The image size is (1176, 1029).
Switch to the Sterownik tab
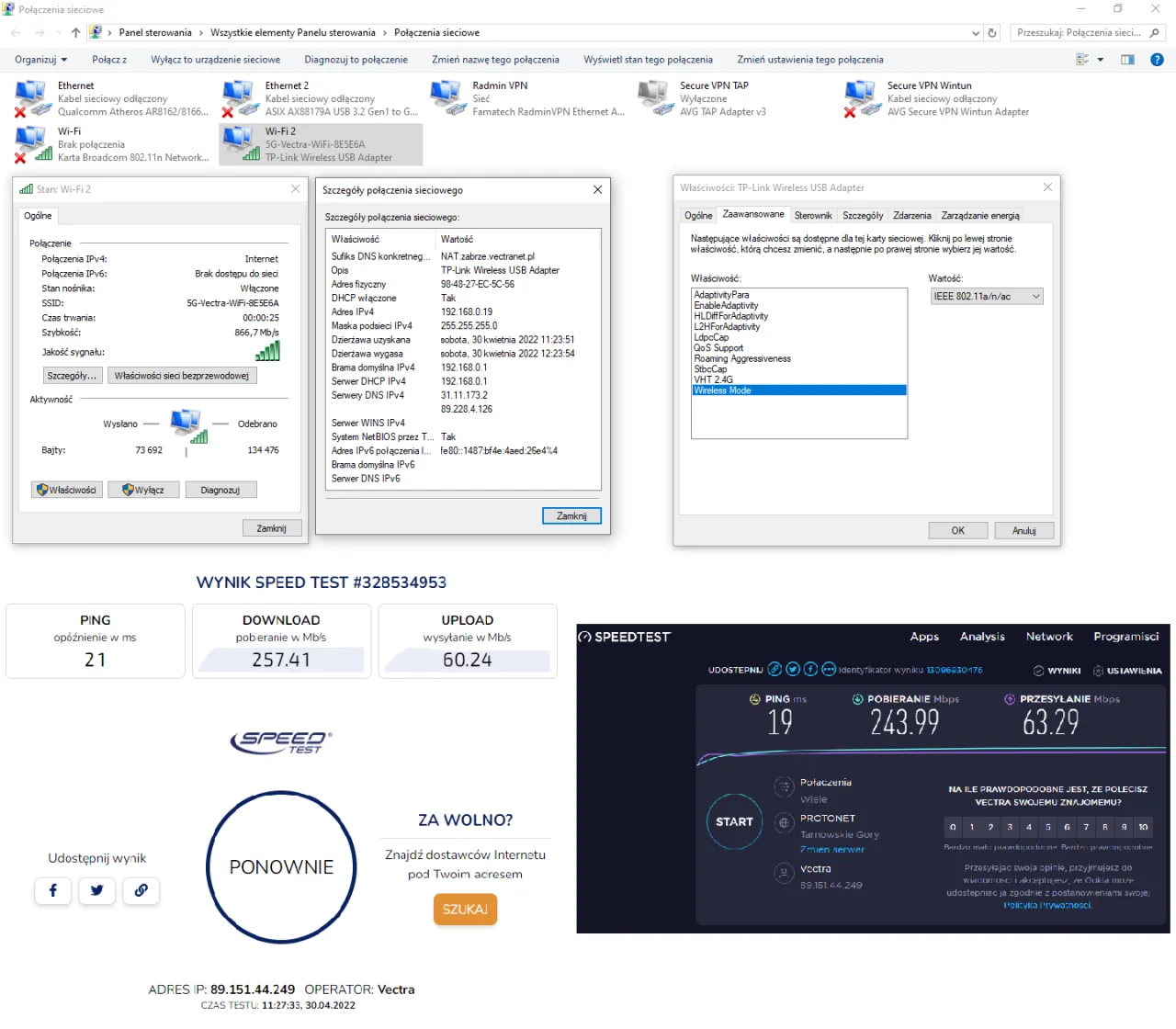[x=813, y=216]
